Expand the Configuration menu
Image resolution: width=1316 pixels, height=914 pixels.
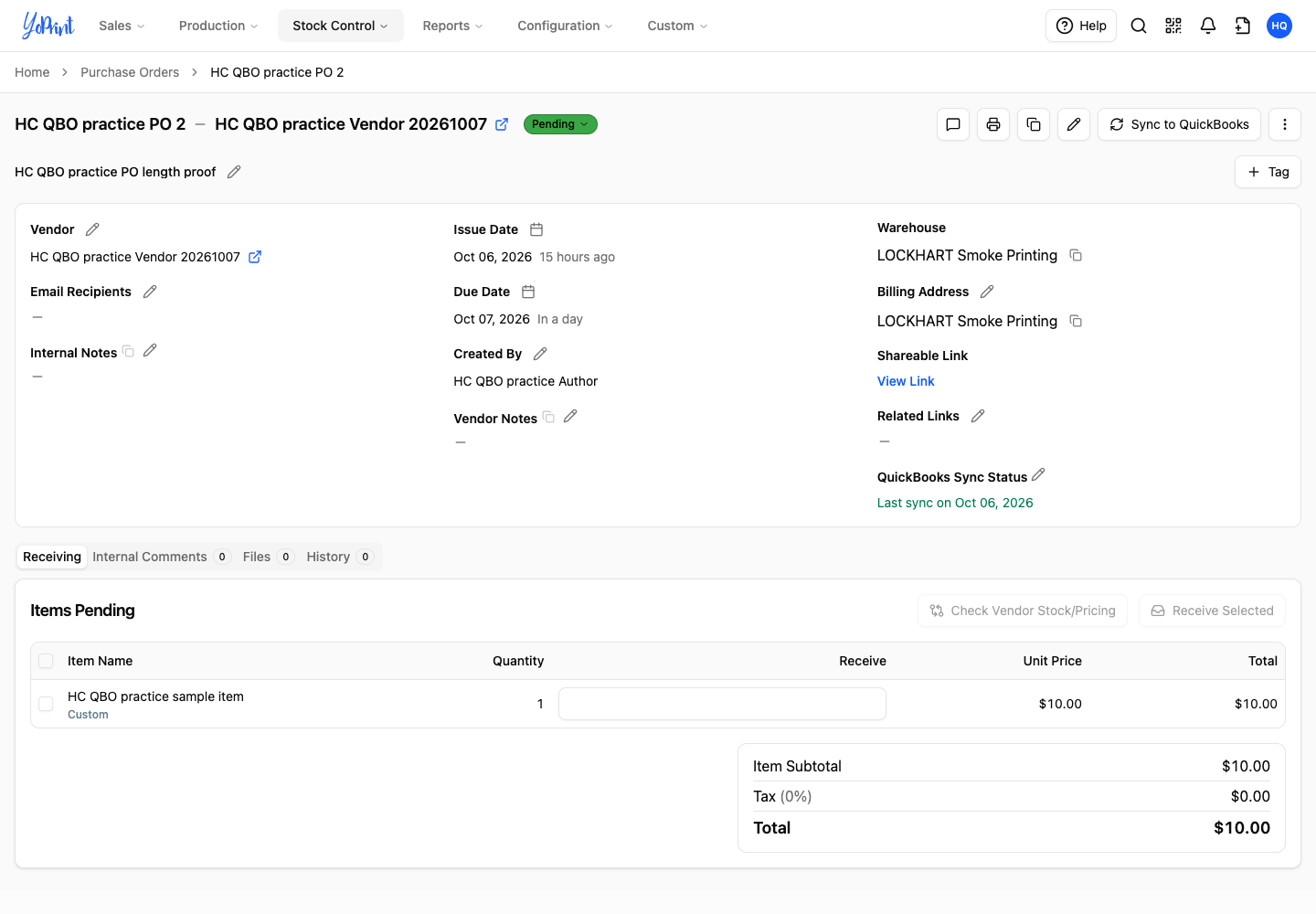coord(565,26)
